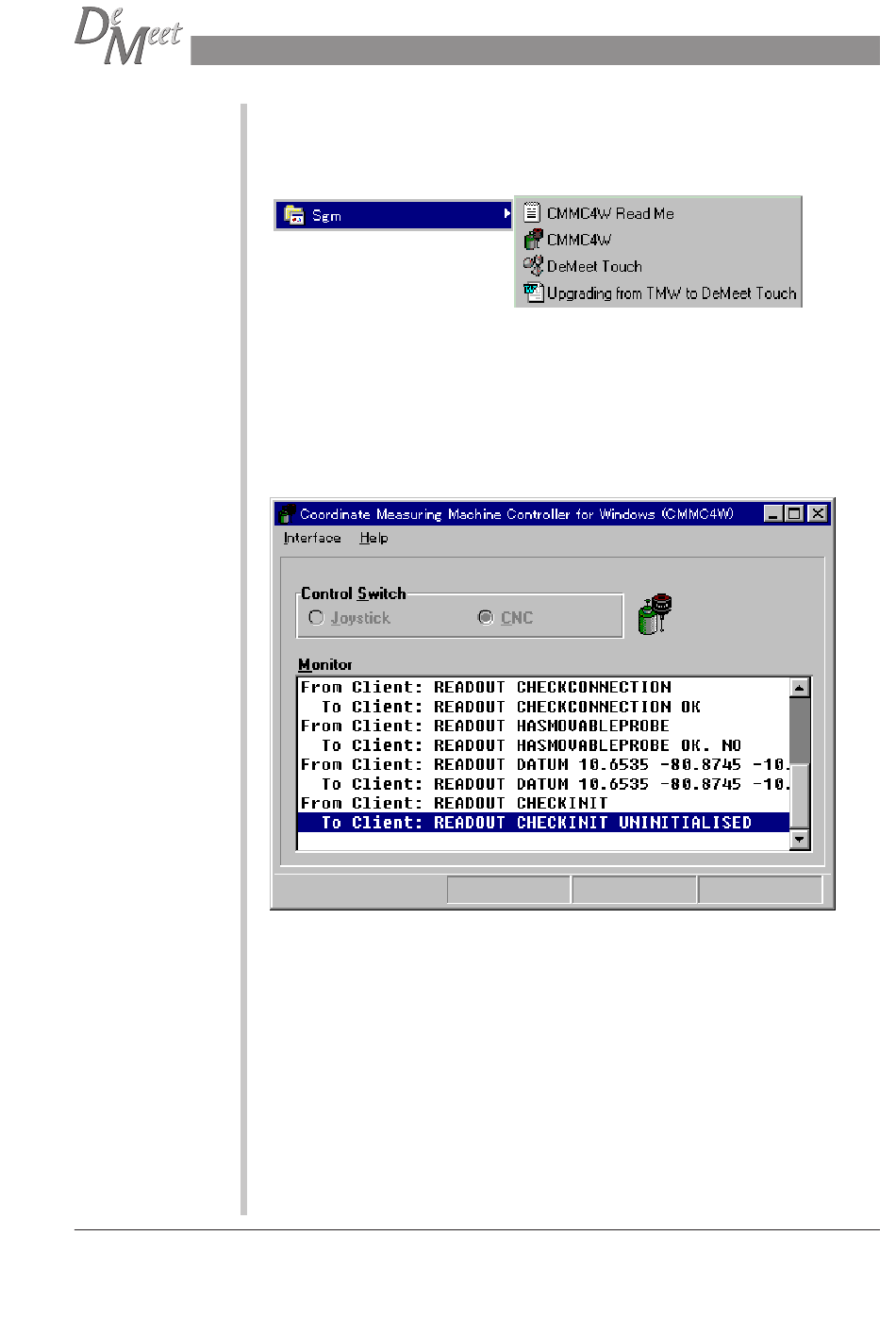Close the CMMC4W window
Screen dimensions: 896x1319
pyautogui.click(x=818, y=514)
